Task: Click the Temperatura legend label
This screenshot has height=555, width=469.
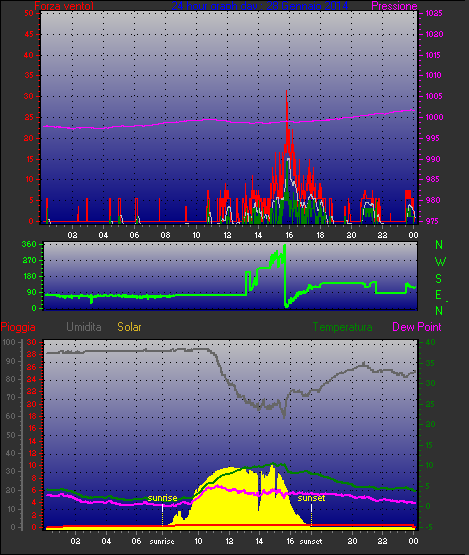Action: pos(342,327)
